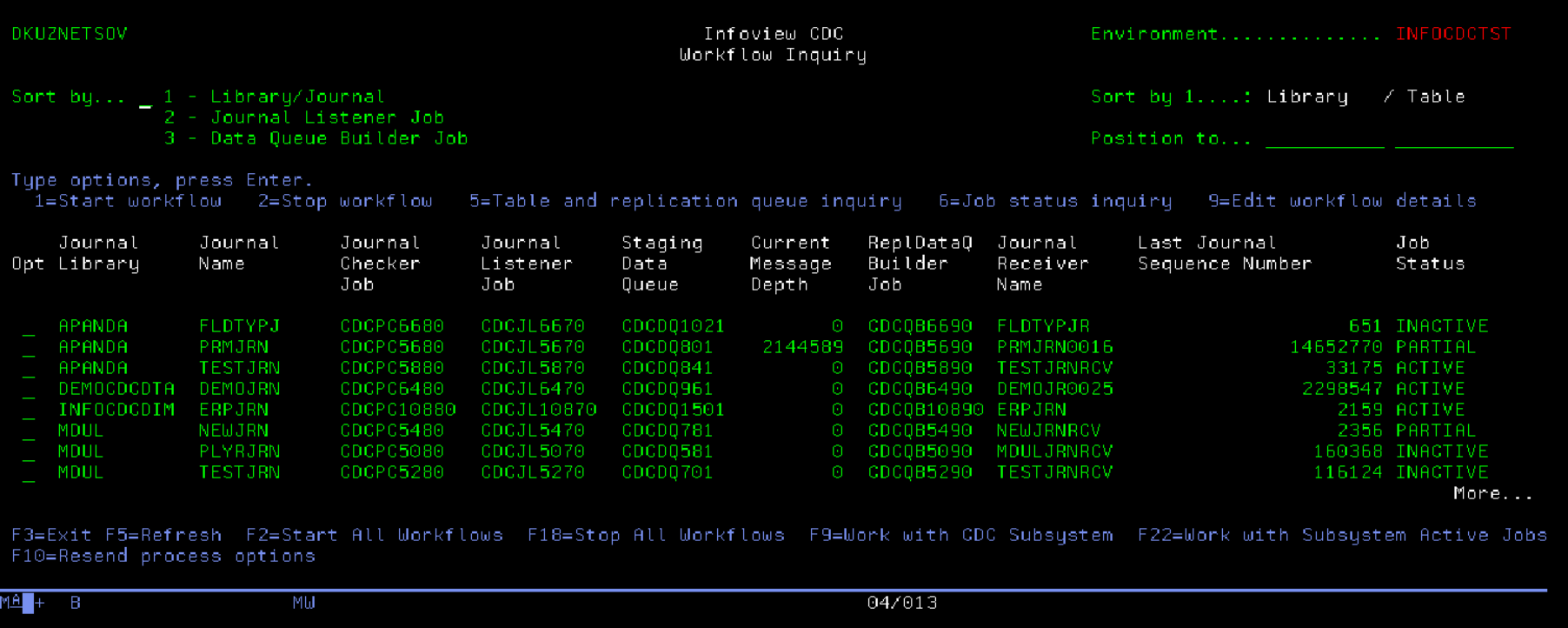Click PARTIAL status of NEWJRN row
1568x628 pixels.
tap(1437, 431)
